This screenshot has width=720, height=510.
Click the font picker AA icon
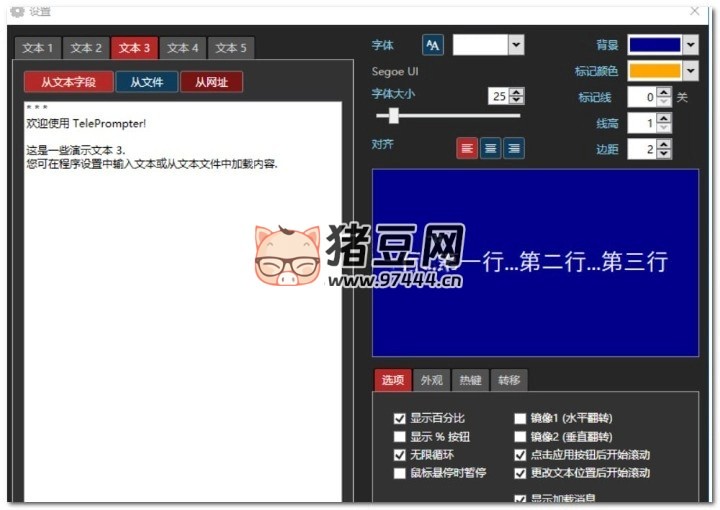432,45
